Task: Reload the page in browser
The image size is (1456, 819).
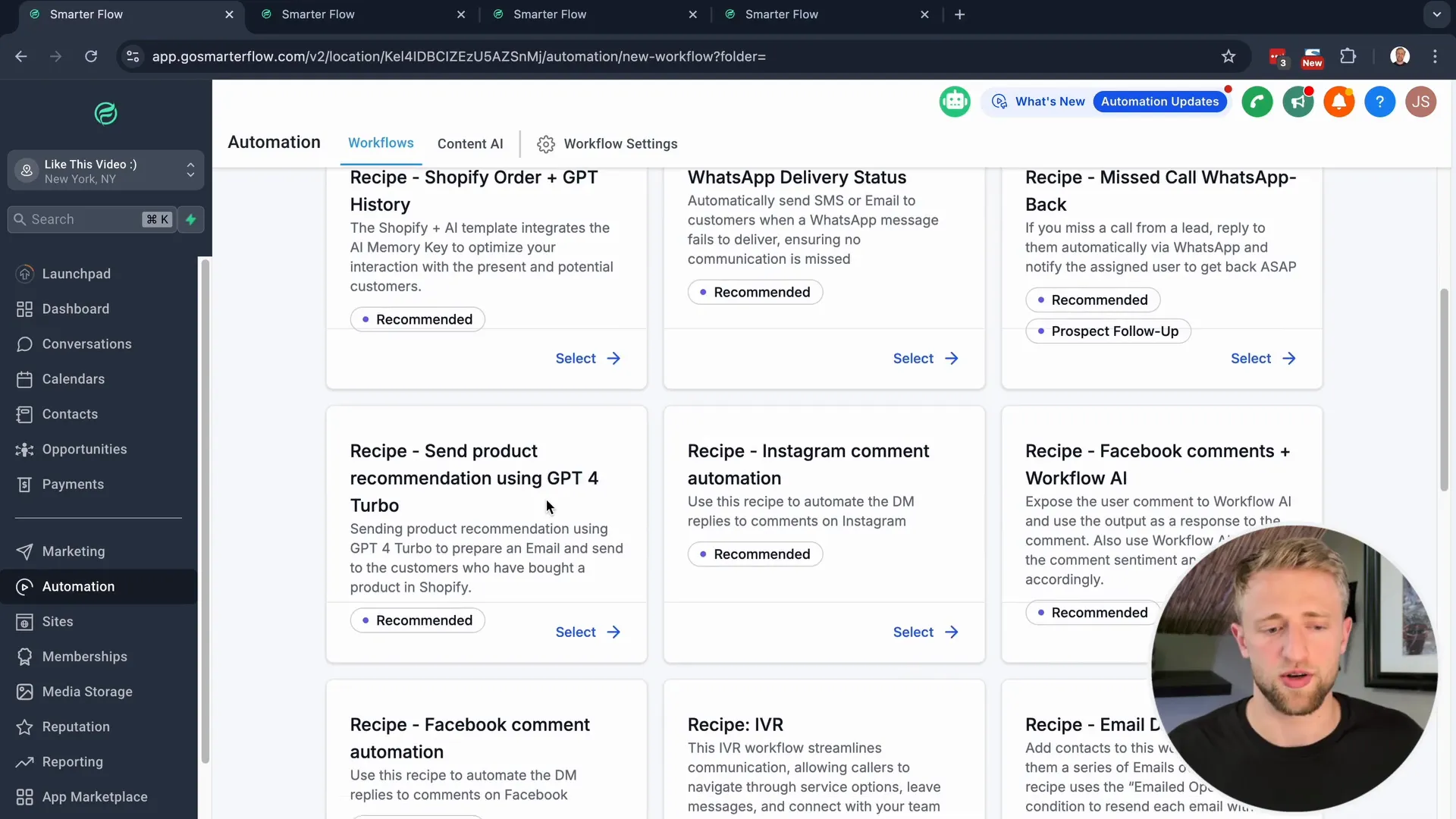Action: (91, 56)
